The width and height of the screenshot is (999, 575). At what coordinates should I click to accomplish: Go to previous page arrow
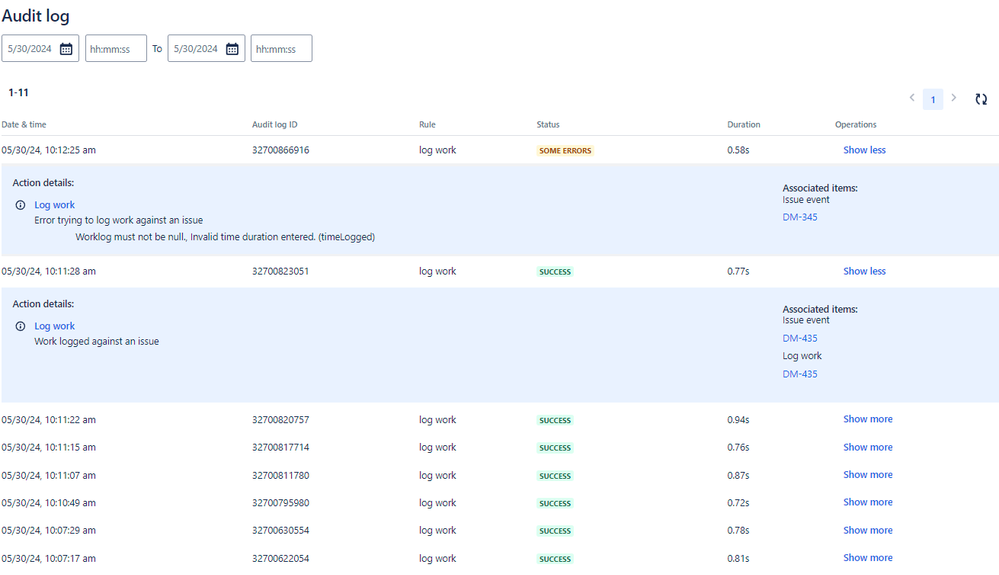(912, 98)
